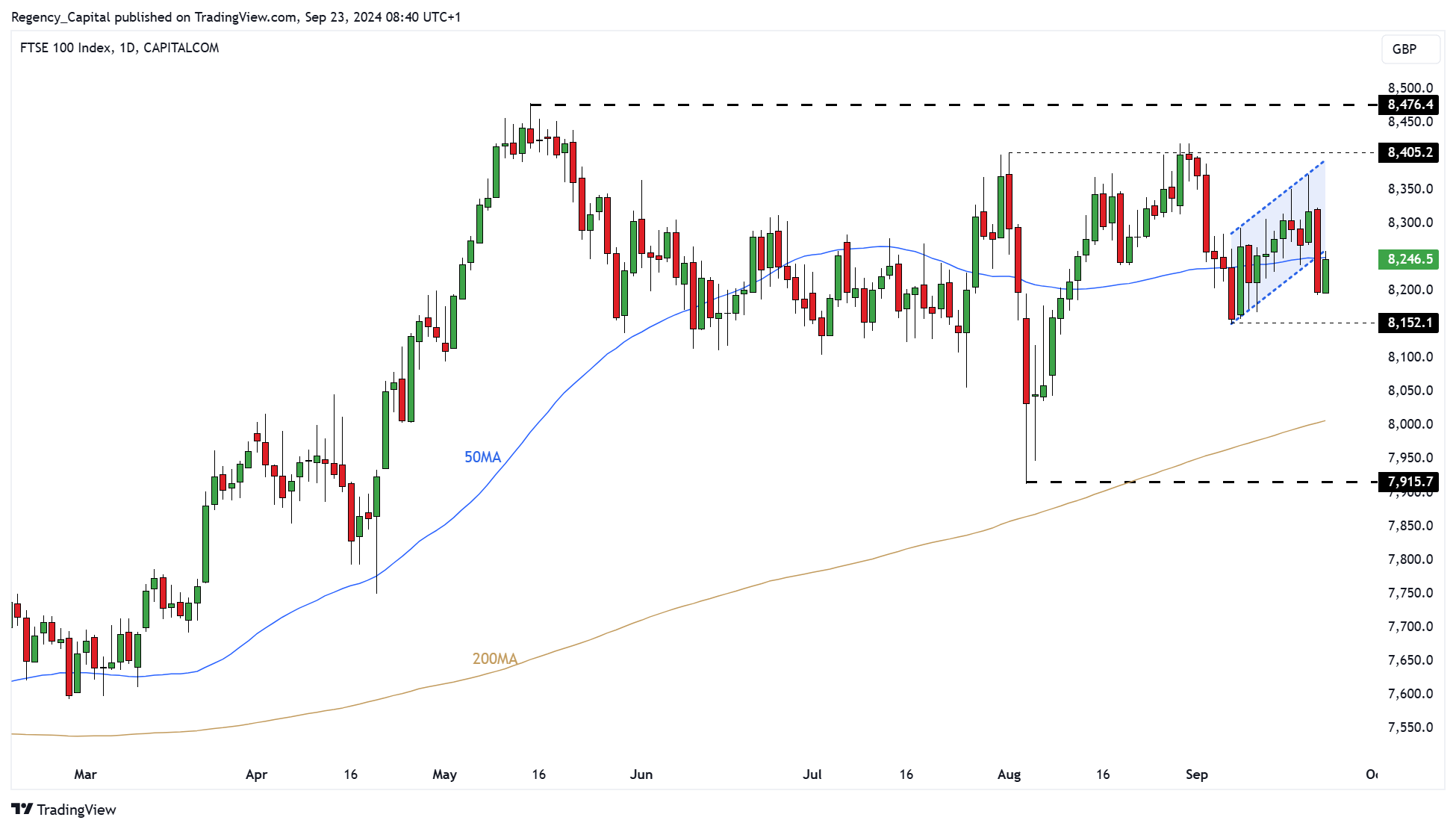Click the Sep date axis label
This screenshot has height=829, width=1456.
pos(1196,774)
